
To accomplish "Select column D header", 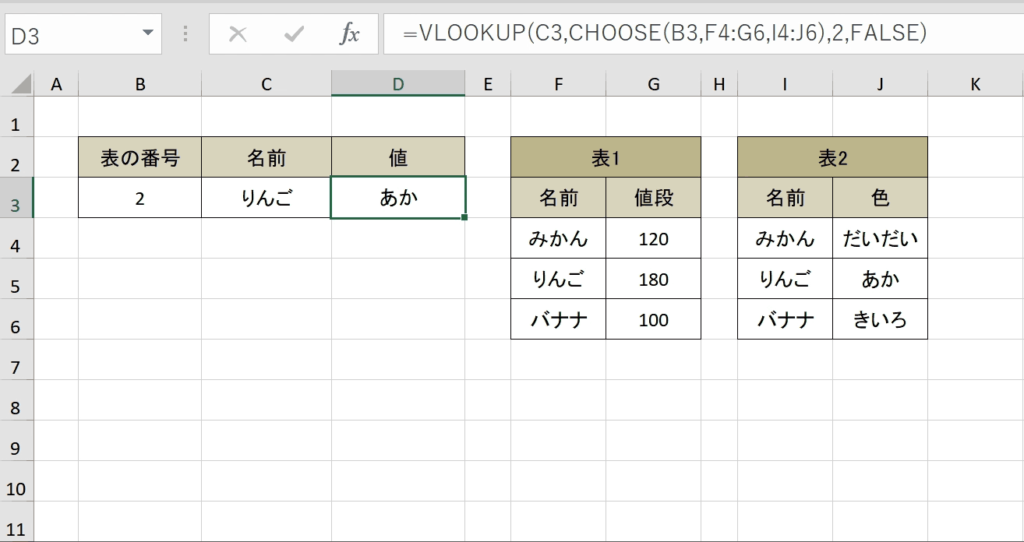I will tap(398, 84).
